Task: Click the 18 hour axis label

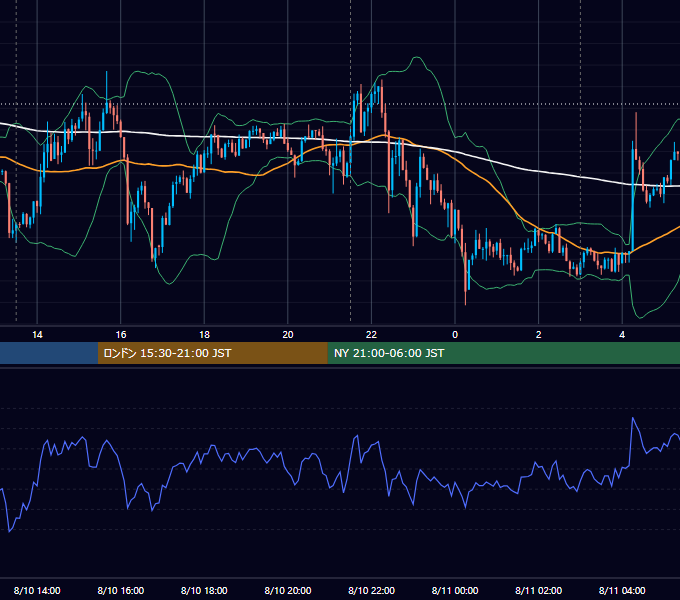Action: click(x=204, y=335)
